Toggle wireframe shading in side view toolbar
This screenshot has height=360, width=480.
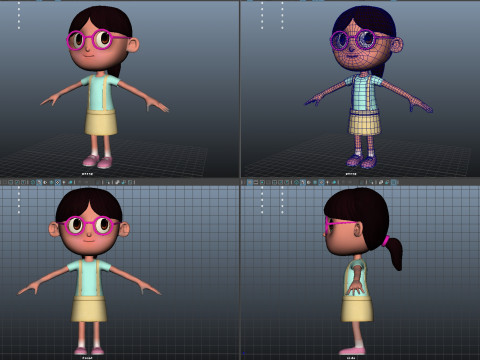tap(297, 182)
